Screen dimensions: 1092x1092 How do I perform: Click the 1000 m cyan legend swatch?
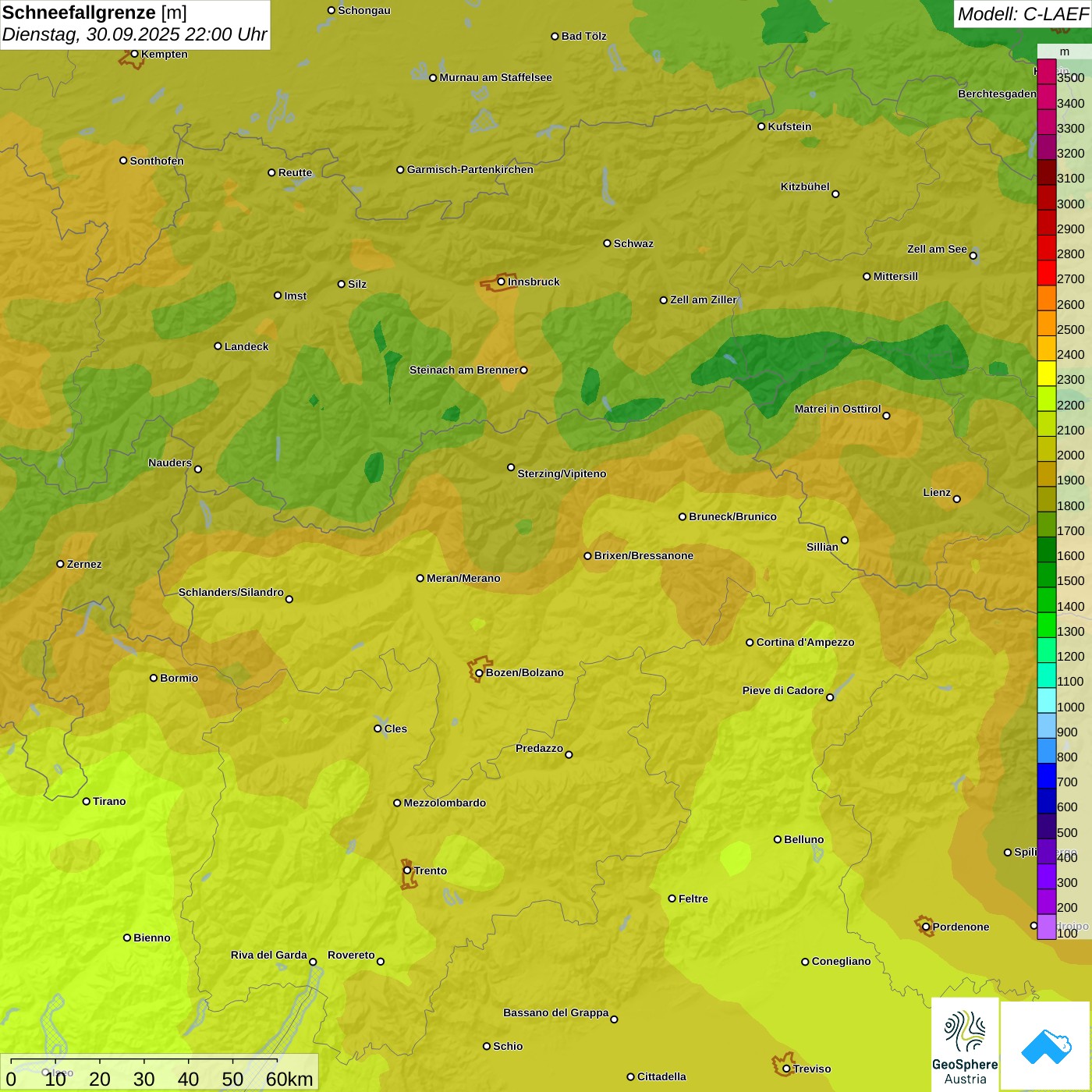[x=1046, y=700]
